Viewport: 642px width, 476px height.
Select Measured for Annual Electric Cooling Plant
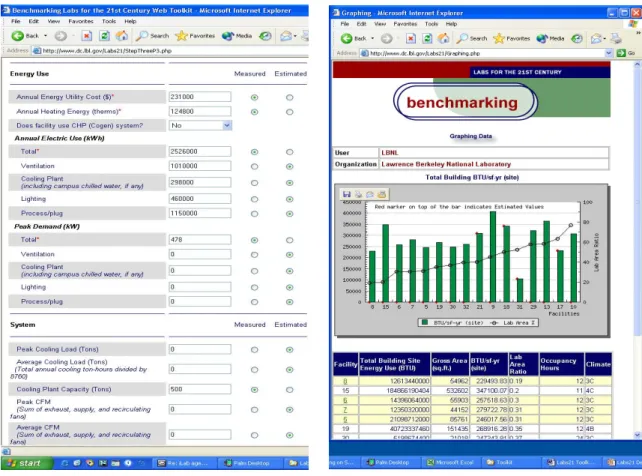[254, 183]
